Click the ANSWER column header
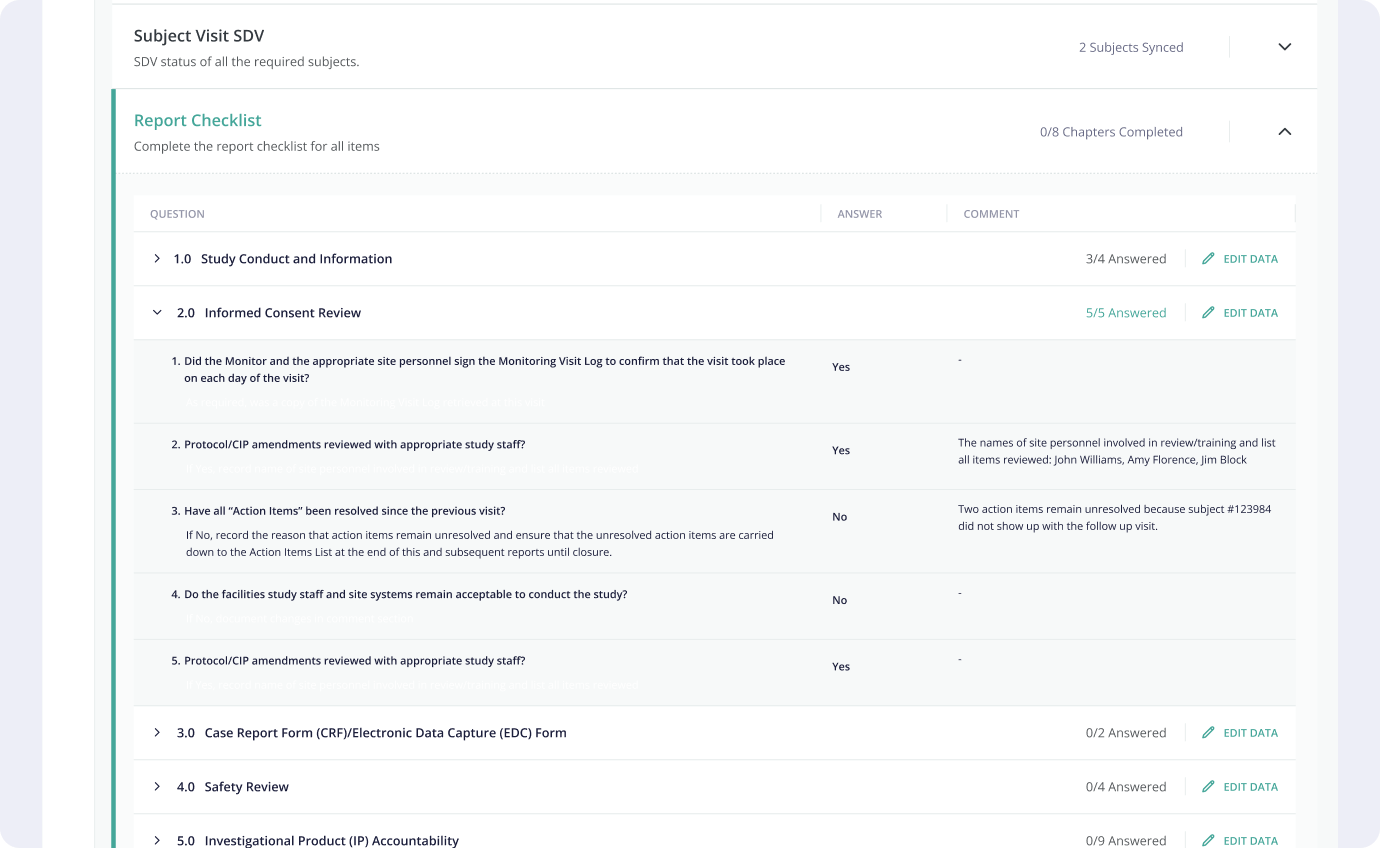Viewport: 1380px width, 848px height. click(859, 214)
